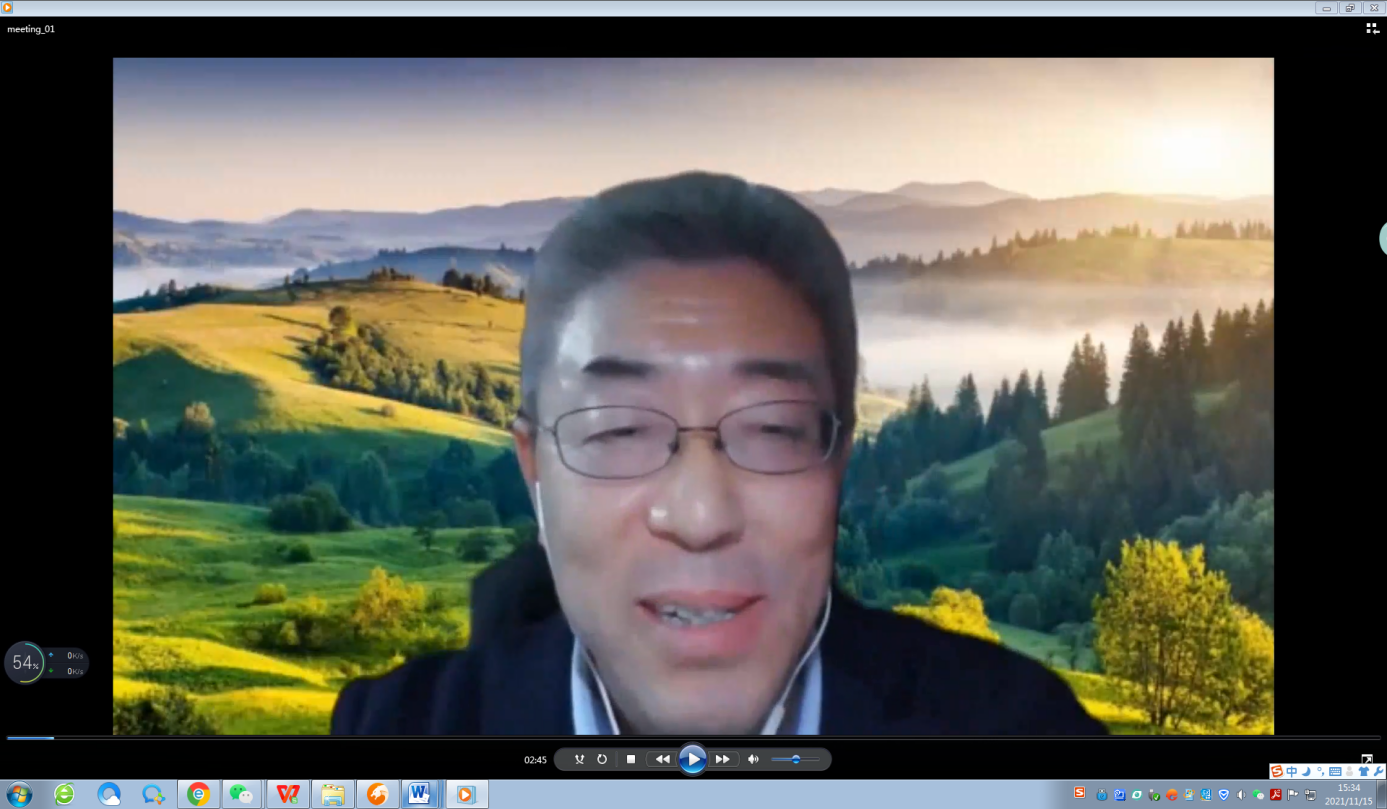Click the rewind previous button
The width and height of the screenshot is (1387, 809).
[x=662, y=760]
